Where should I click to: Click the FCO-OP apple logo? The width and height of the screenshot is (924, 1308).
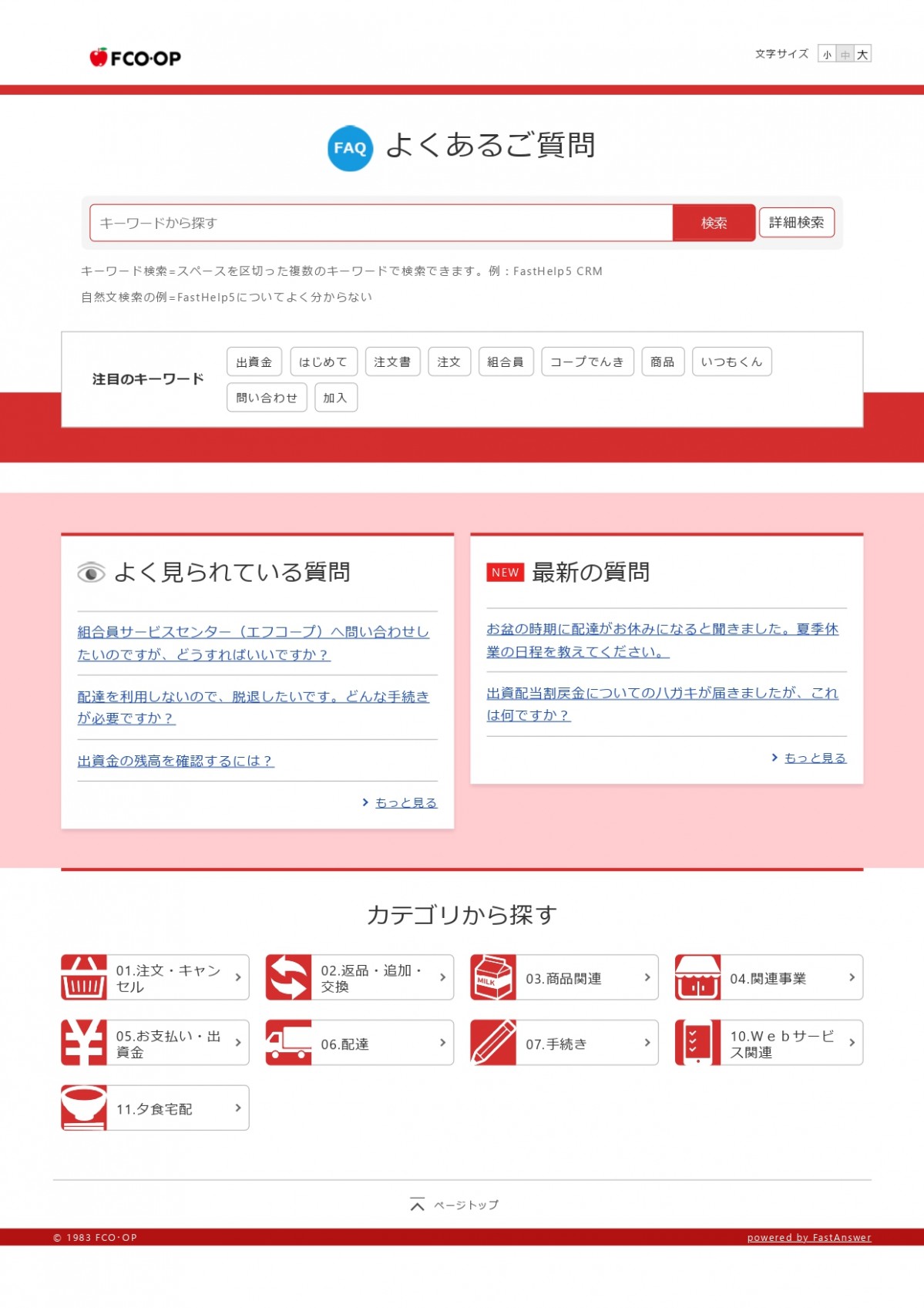coord(135,58)
